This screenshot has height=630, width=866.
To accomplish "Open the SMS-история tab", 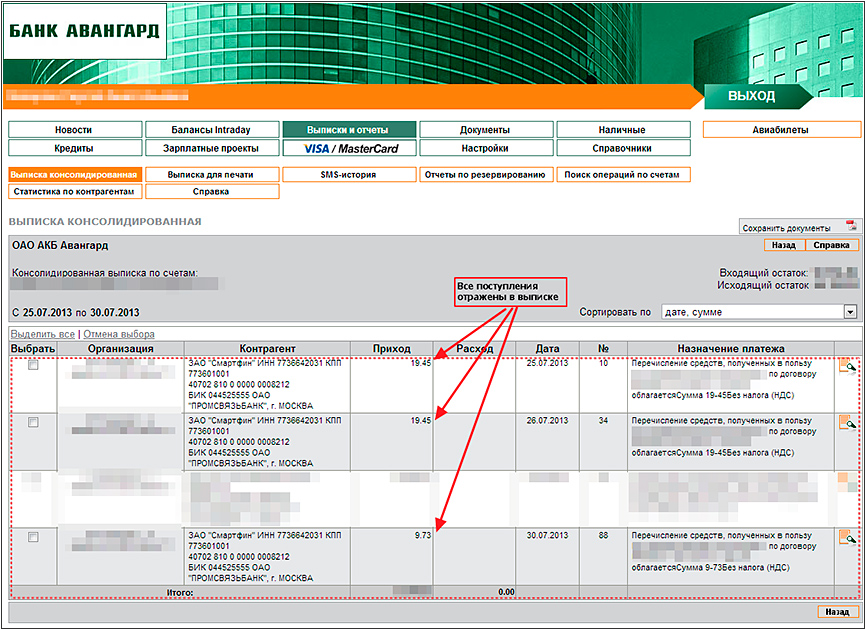I will 349,174.
